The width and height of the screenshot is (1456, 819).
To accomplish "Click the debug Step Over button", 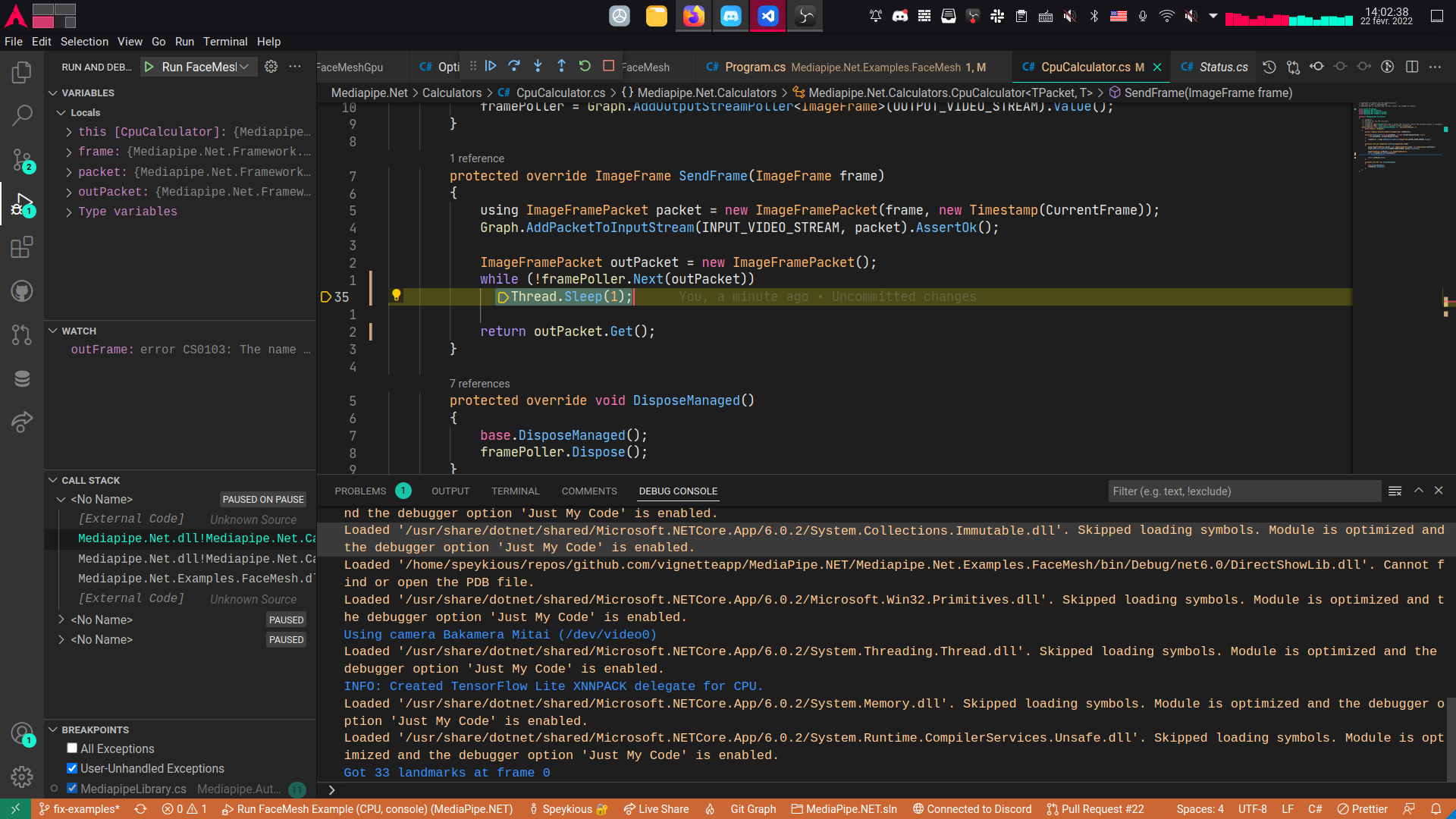I will 514,66.
